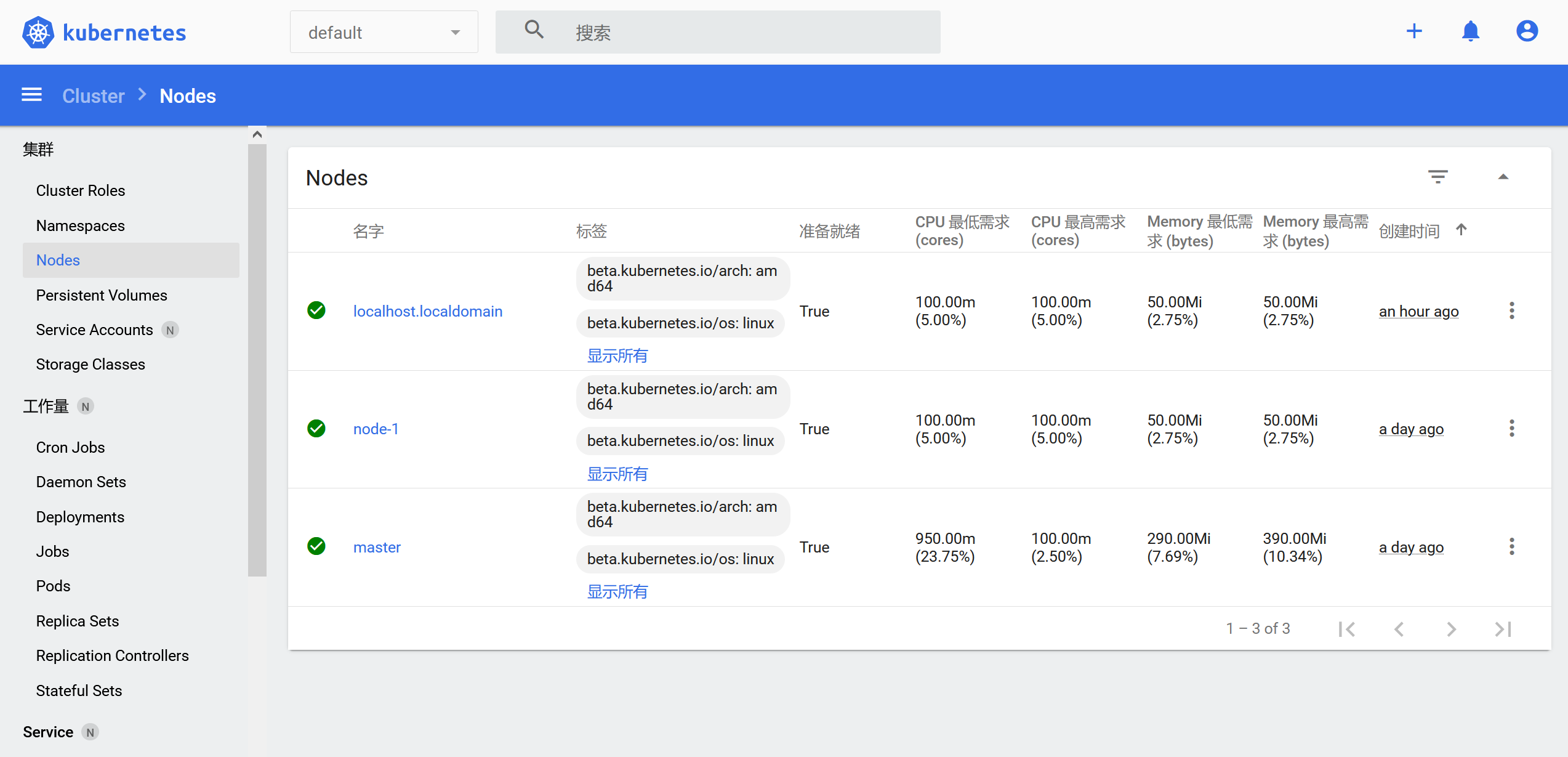Click the Kubernetes logo icon
The image size is (1568, 757).
[x=38, y=32]
